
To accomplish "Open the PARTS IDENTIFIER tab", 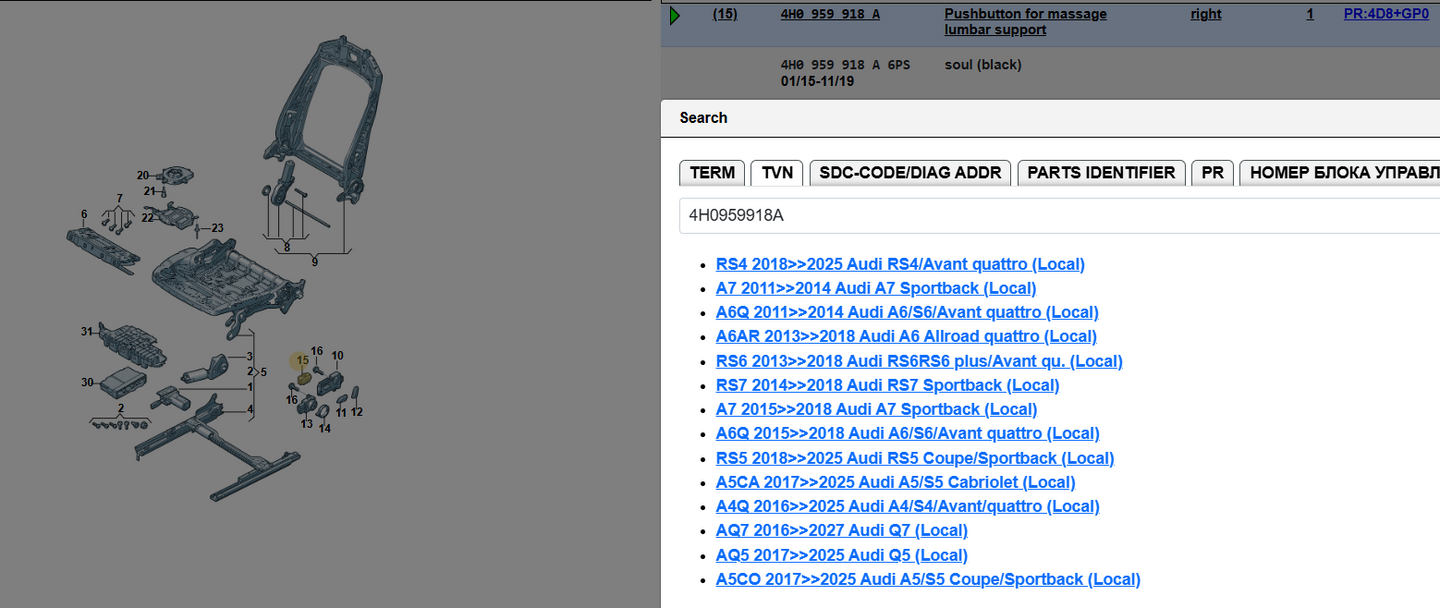I will pos(1101,172).
